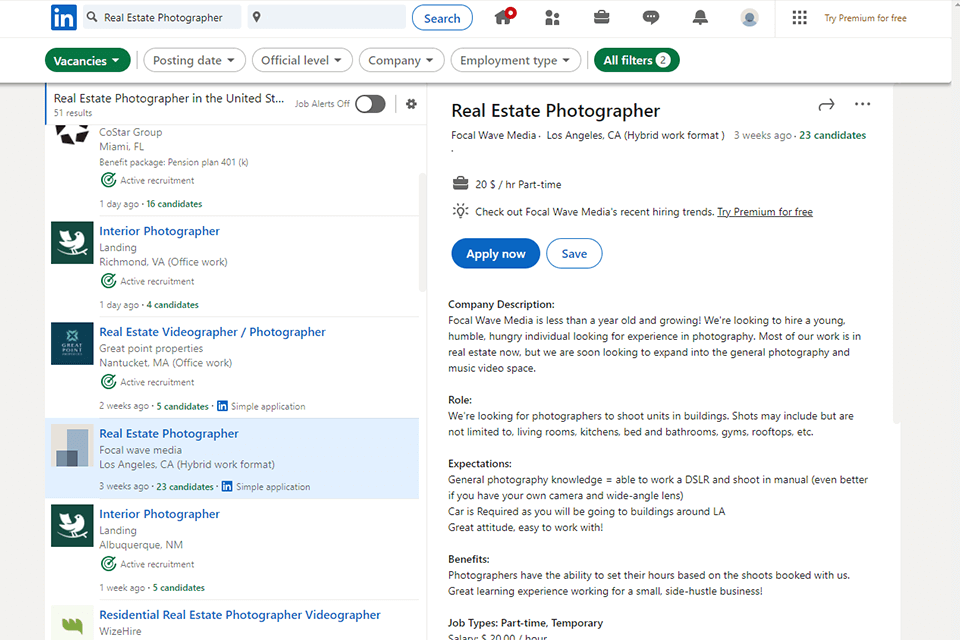Click Landing logo for Richmond listing
960x640 pixels.
click(72, 243)
